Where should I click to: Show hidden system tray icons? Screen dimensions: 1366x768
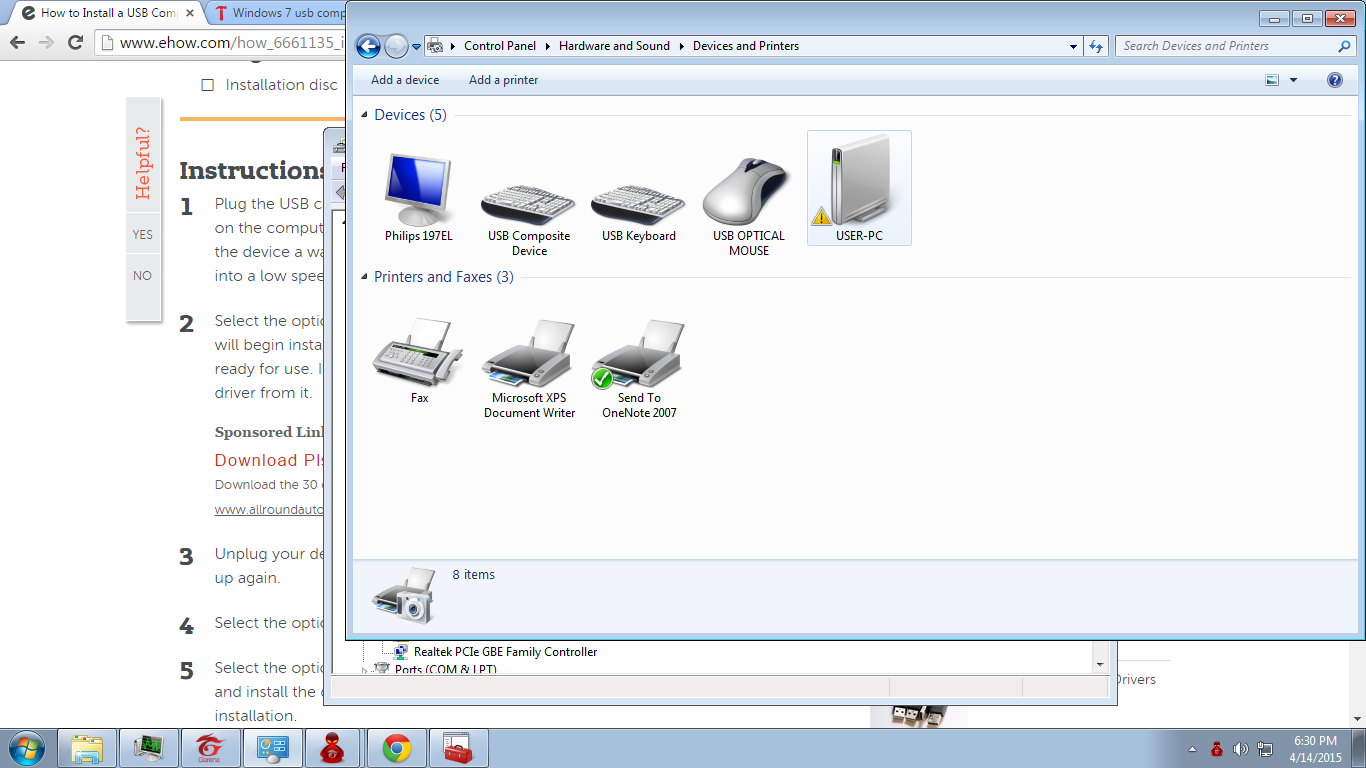(1192, 749)
